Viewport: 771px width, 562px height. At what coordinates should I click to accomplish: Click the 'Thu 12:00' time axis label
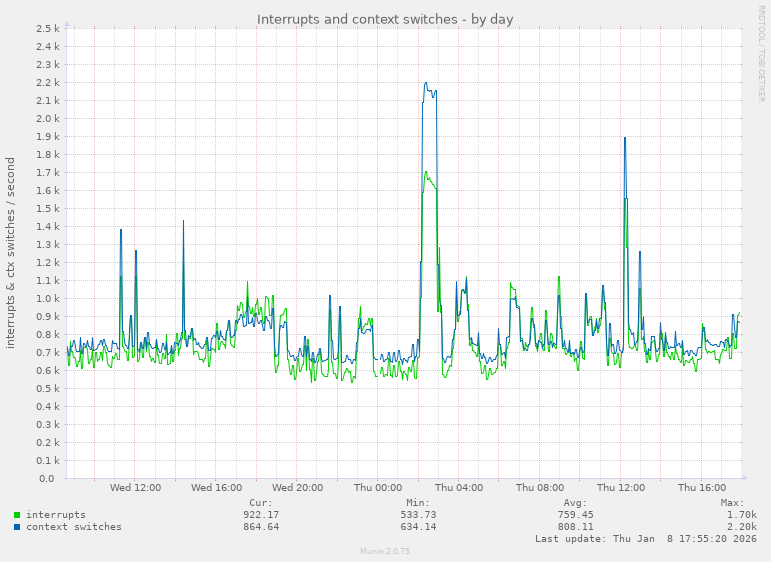pyautogui.click(x=621, y=488)
